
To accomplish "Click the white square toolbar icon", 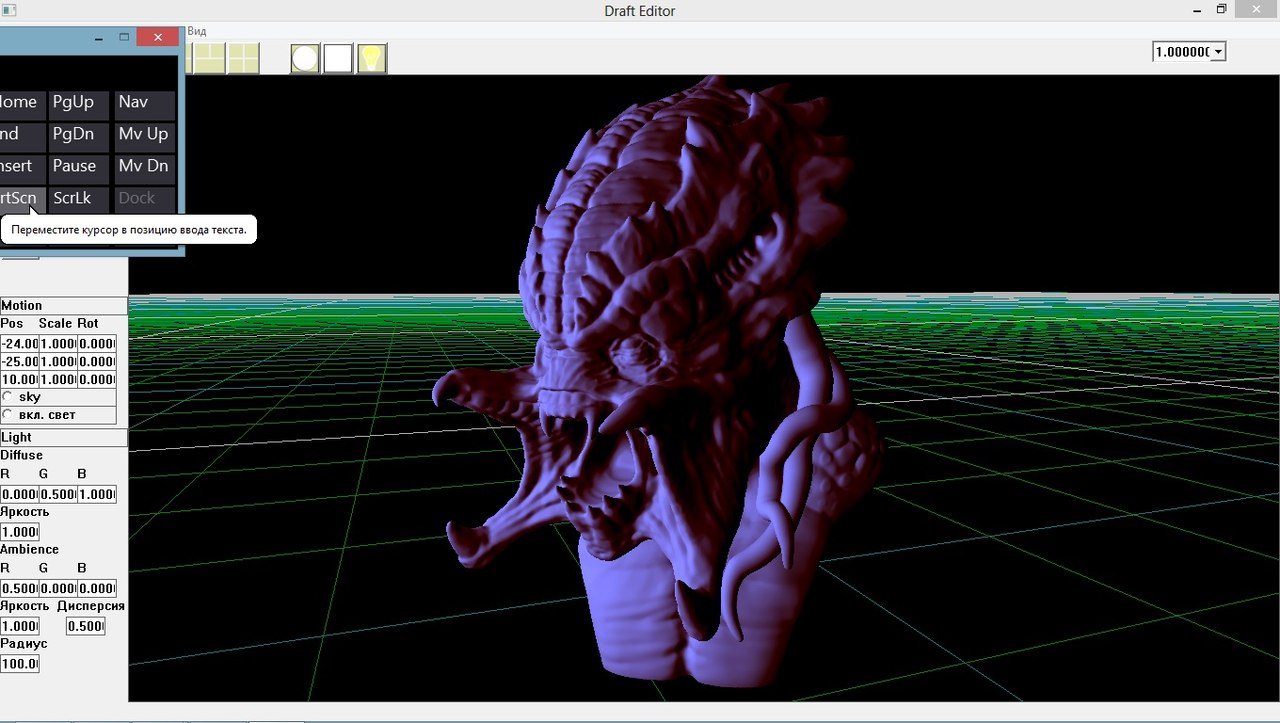I will point(338,59).
